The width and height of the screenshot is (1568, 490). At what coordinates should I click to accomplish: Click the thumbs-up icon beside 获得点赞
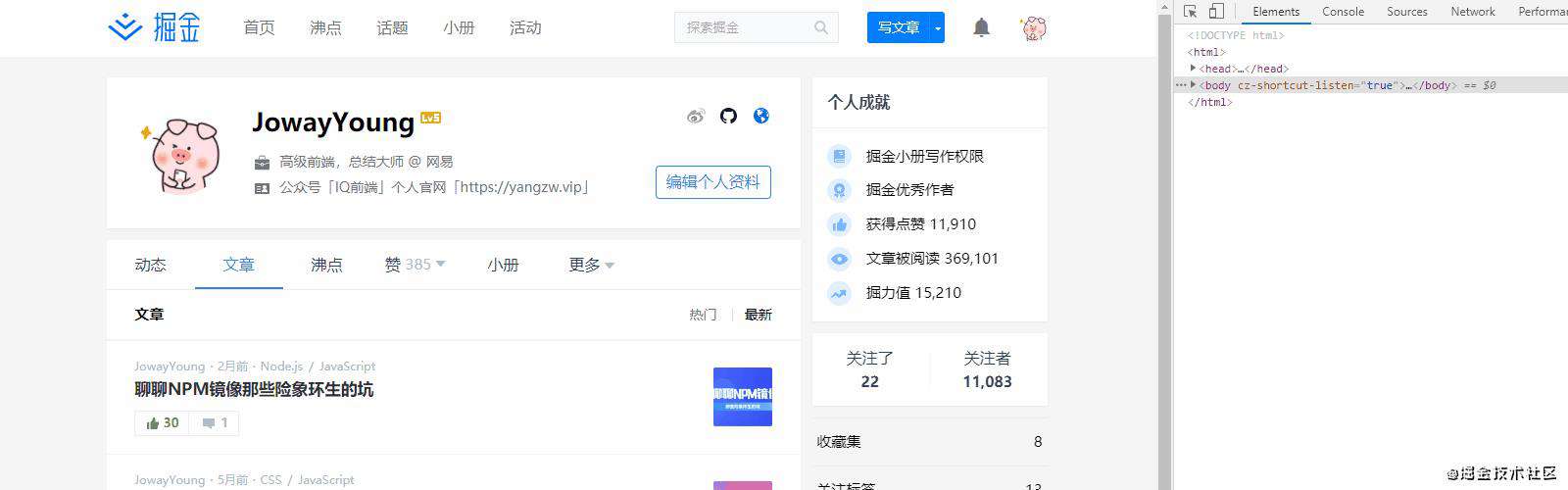[x=839, y=224]
